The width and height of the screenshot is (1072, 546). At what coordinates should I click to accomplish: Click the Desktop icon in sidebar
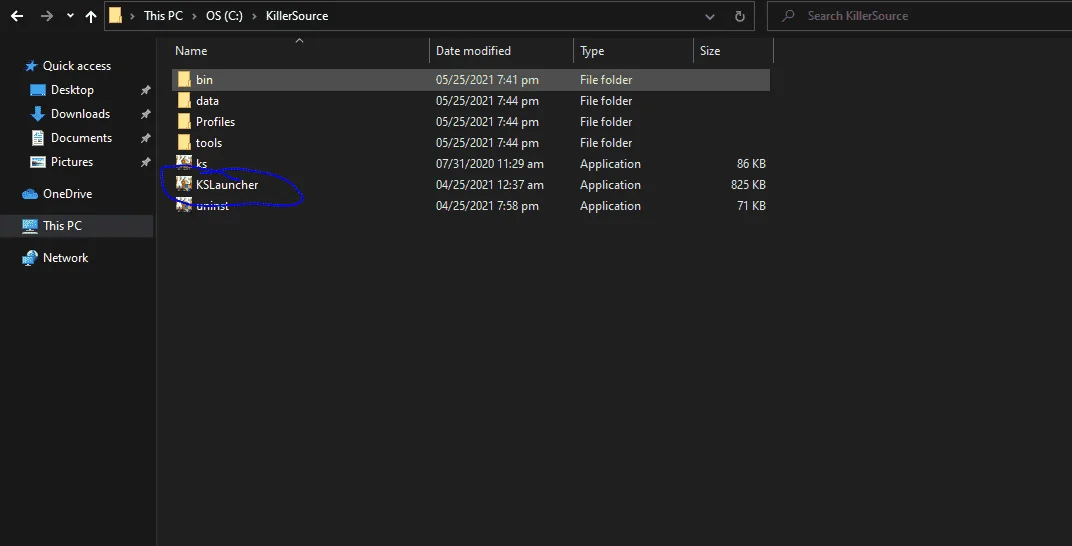pos(38,90)
